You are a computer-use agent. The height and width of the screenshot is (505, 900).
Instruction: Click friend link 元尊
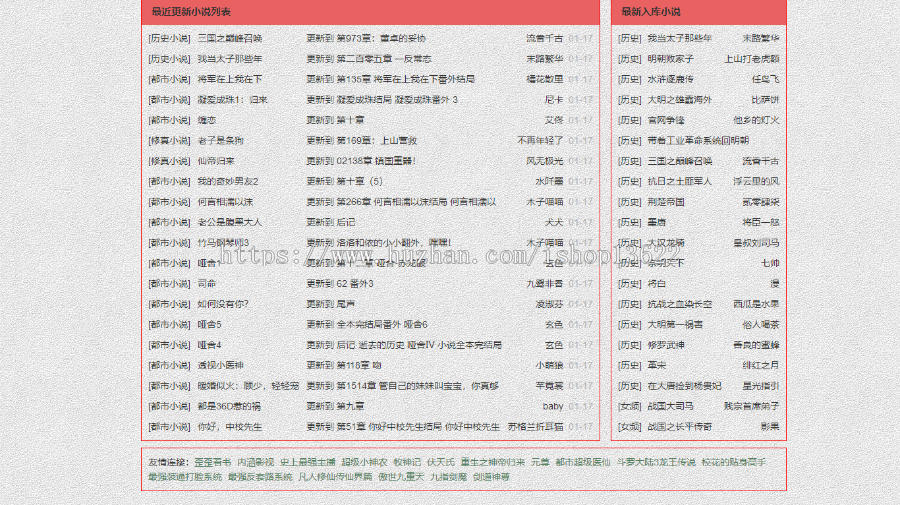pos(540,462)
